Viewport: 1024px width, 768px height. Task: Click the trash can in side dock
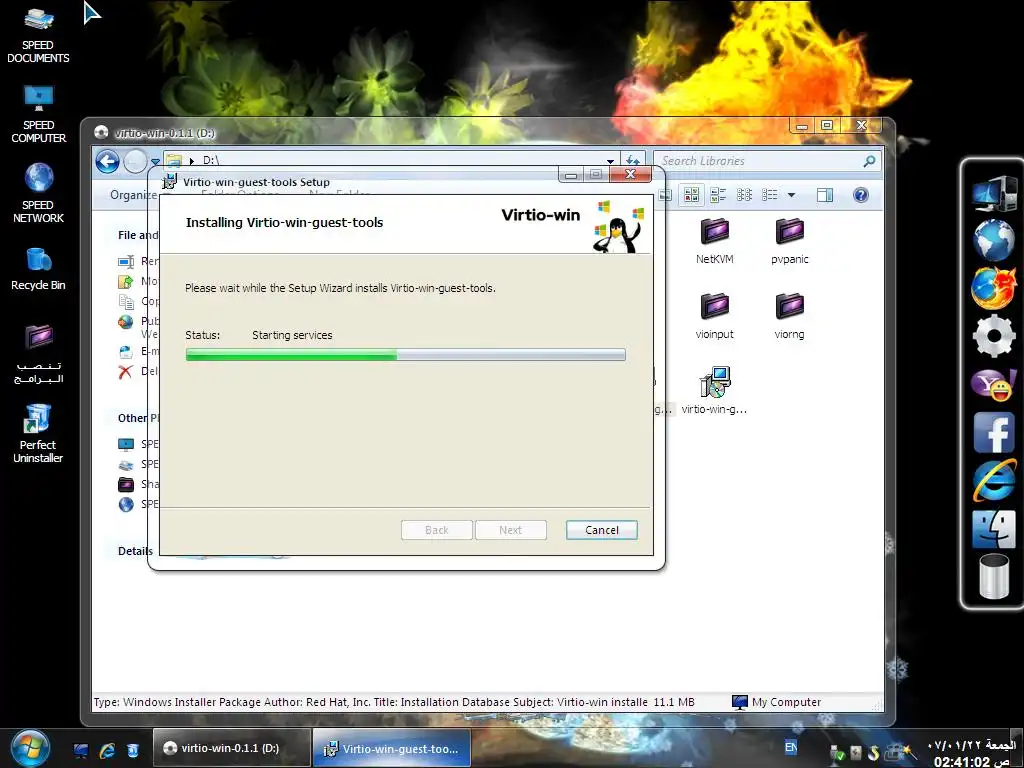(993, 576)
